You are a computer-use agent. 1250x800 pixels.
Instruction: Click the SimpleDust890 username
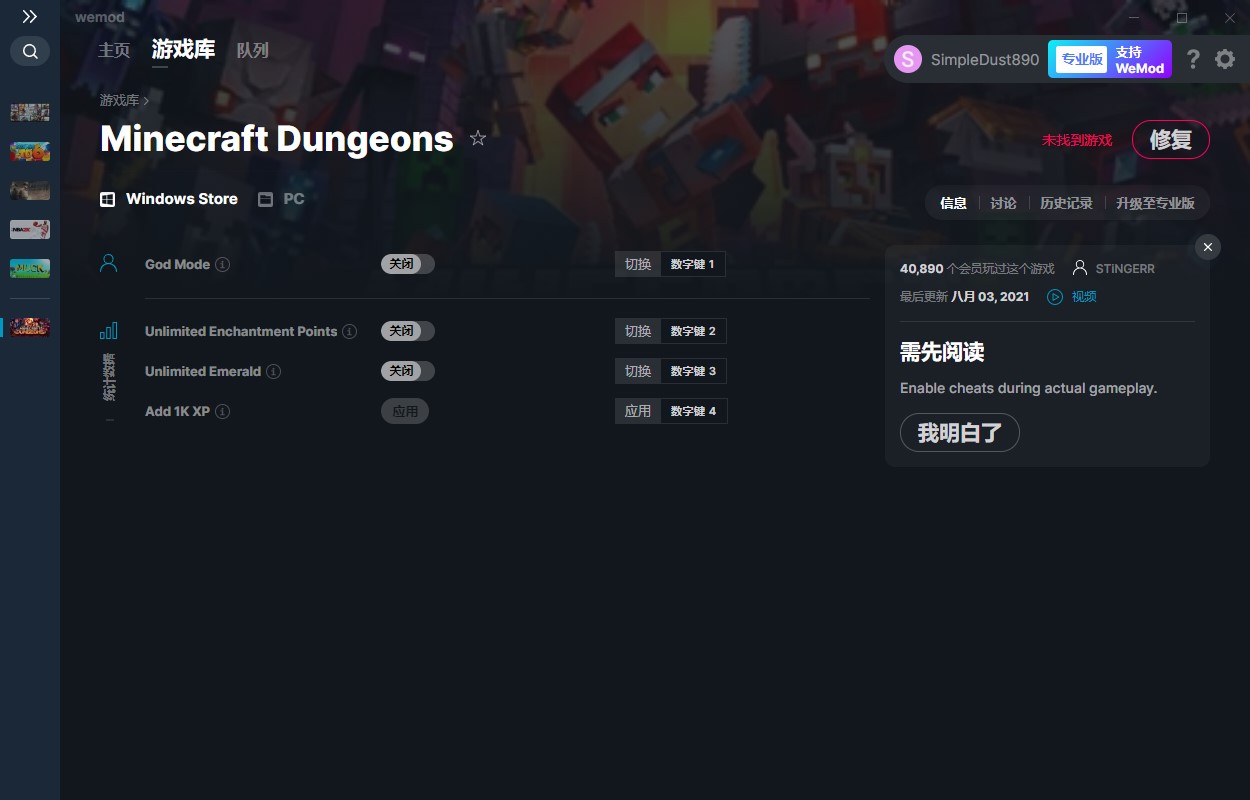985,59
